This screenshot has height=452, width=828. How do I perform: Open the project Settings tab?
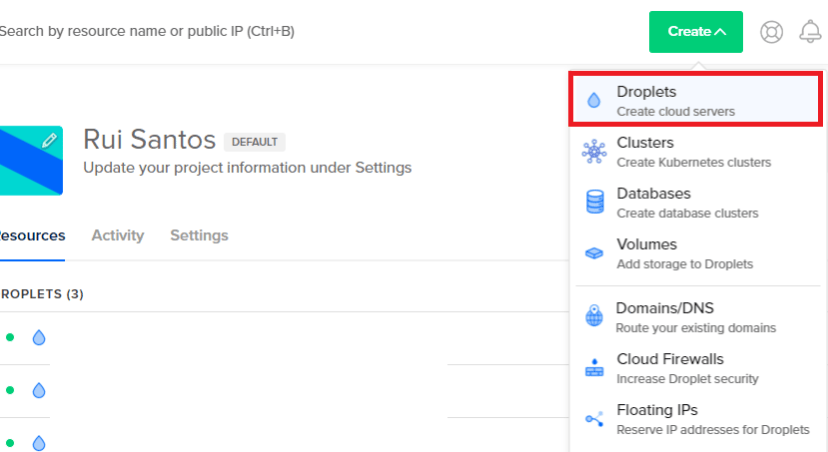[199, 236]
